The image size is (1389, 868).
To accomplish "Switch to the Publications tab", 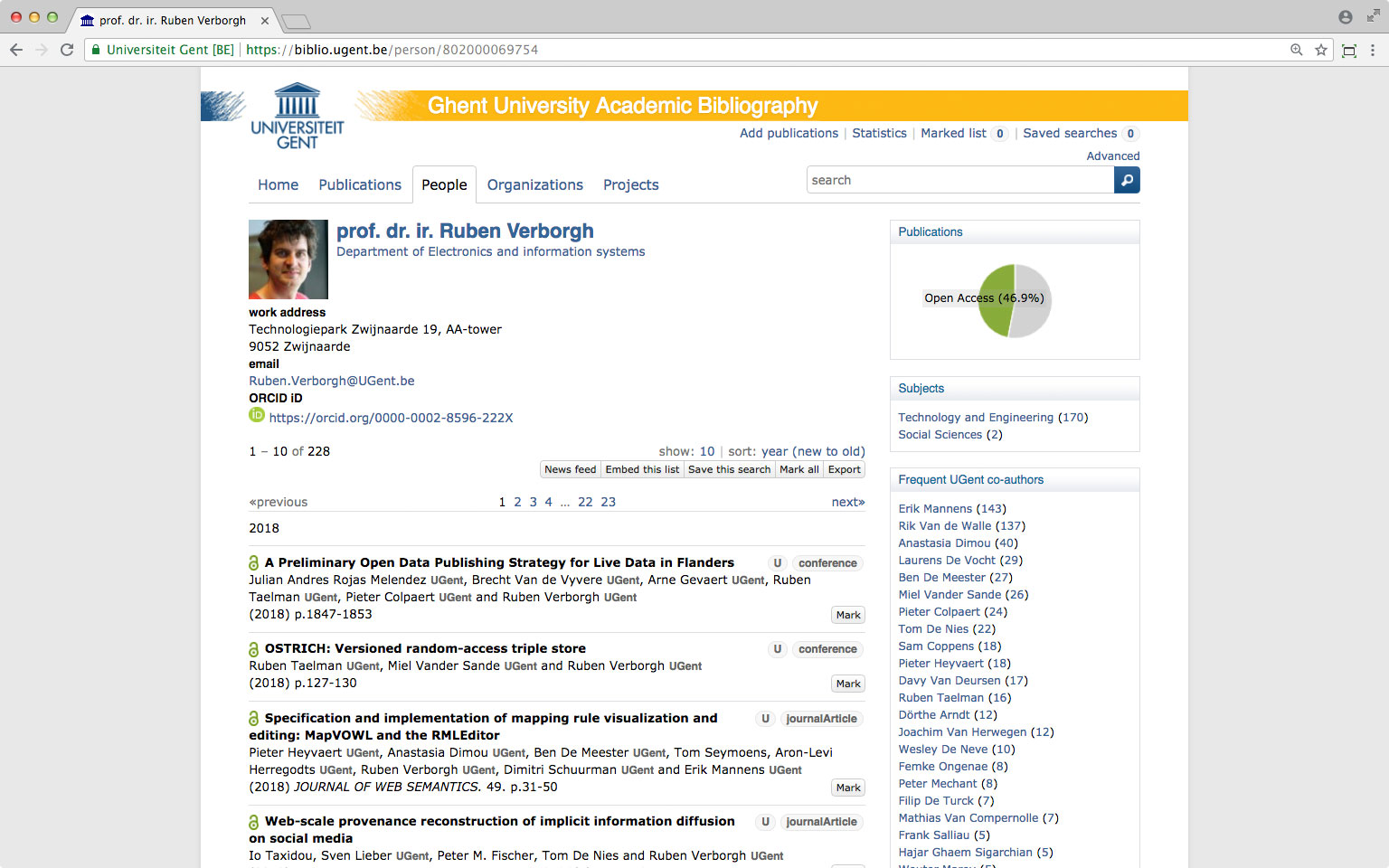I will point(359,184).
